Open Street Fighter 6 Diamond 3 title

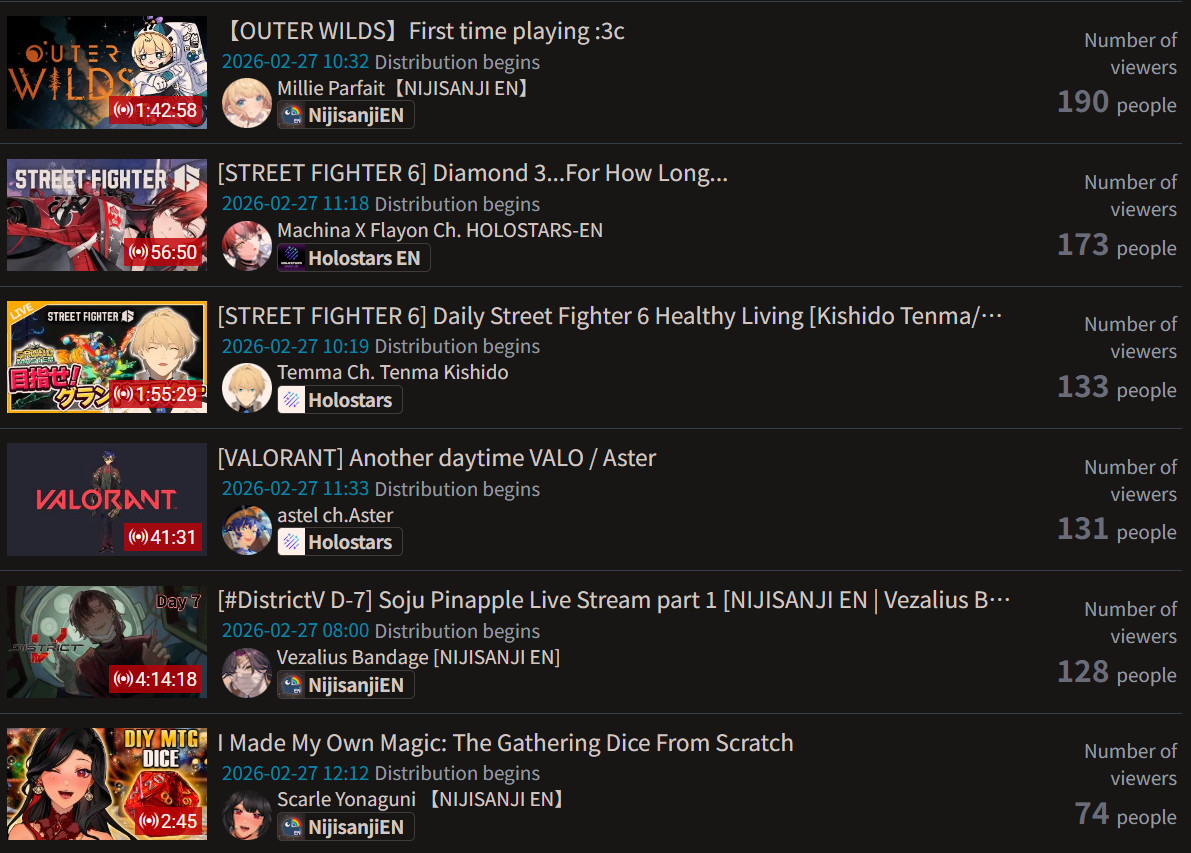[x=472, y=173]
